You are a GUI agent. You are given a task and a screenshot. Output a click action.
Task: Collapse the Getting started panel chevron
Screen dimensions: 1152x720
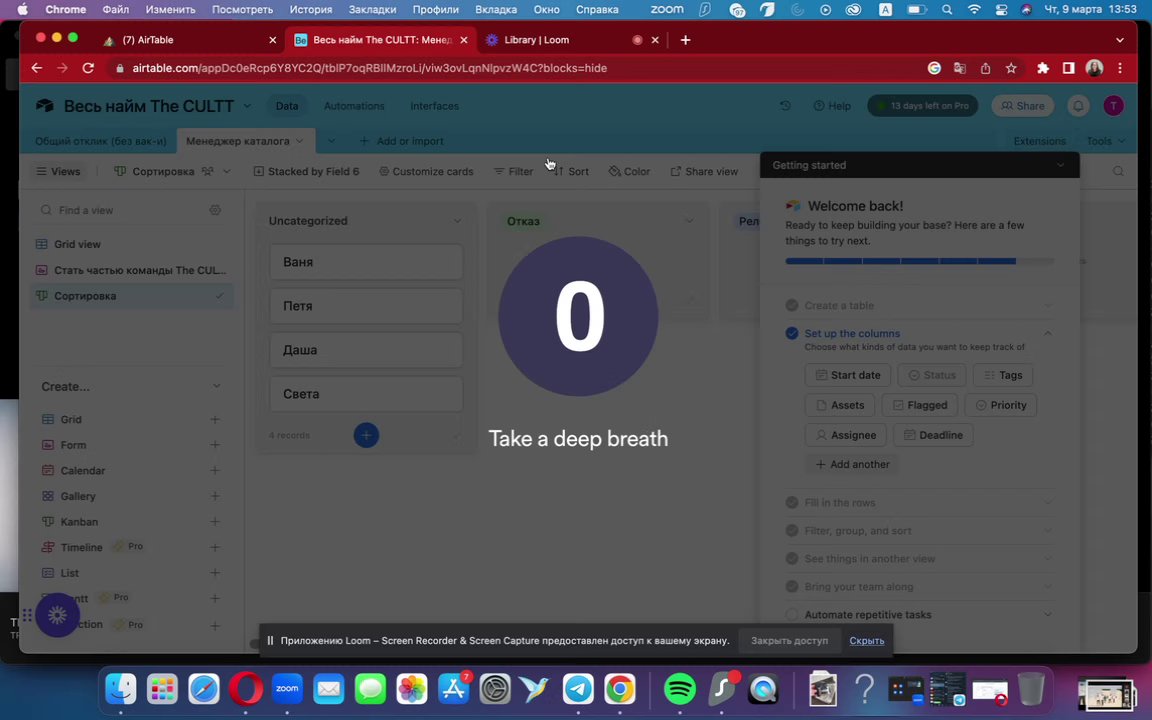[1060, 165]
